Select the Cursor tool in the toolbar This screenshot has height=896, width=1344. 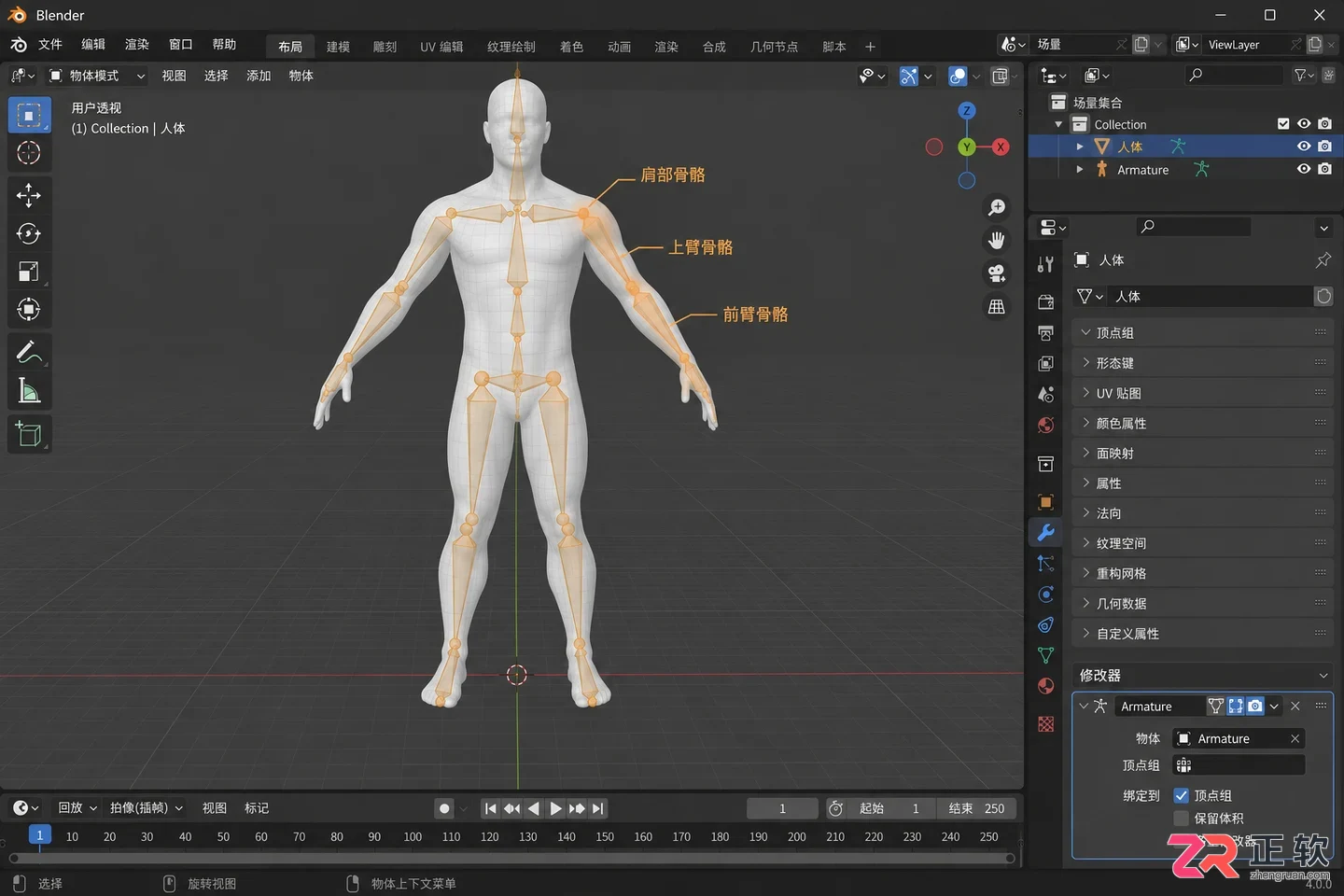tap(29, 152)
